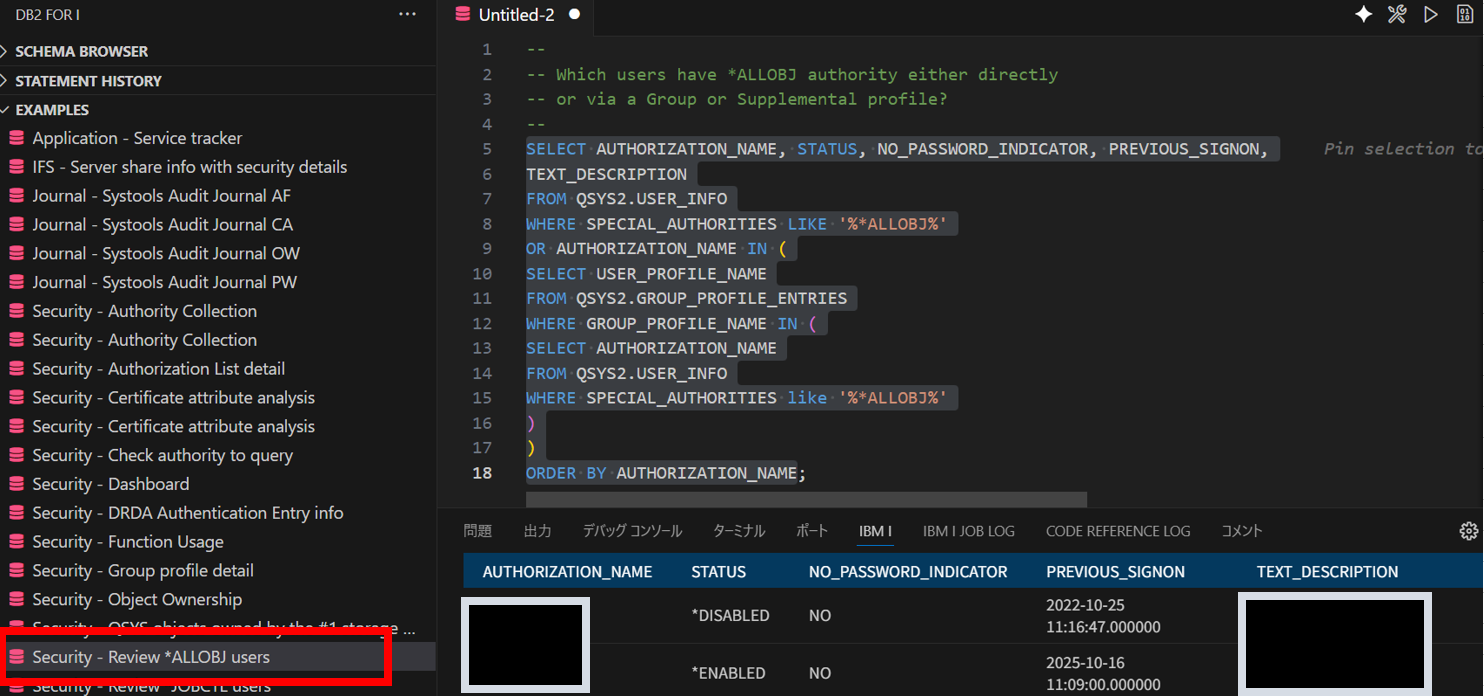1484x696 pixels.
Task: Open the デバッグ コンソール tab
Action: click(x=632, y=531)
